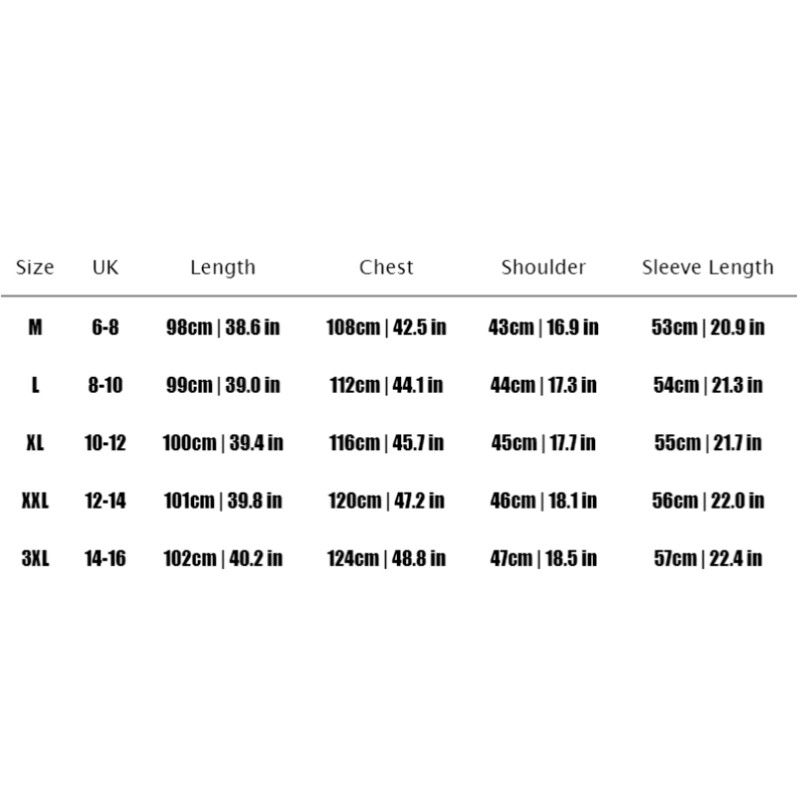Select the XXL size row label
Screen dimensions: 800x800
[35, 500]
